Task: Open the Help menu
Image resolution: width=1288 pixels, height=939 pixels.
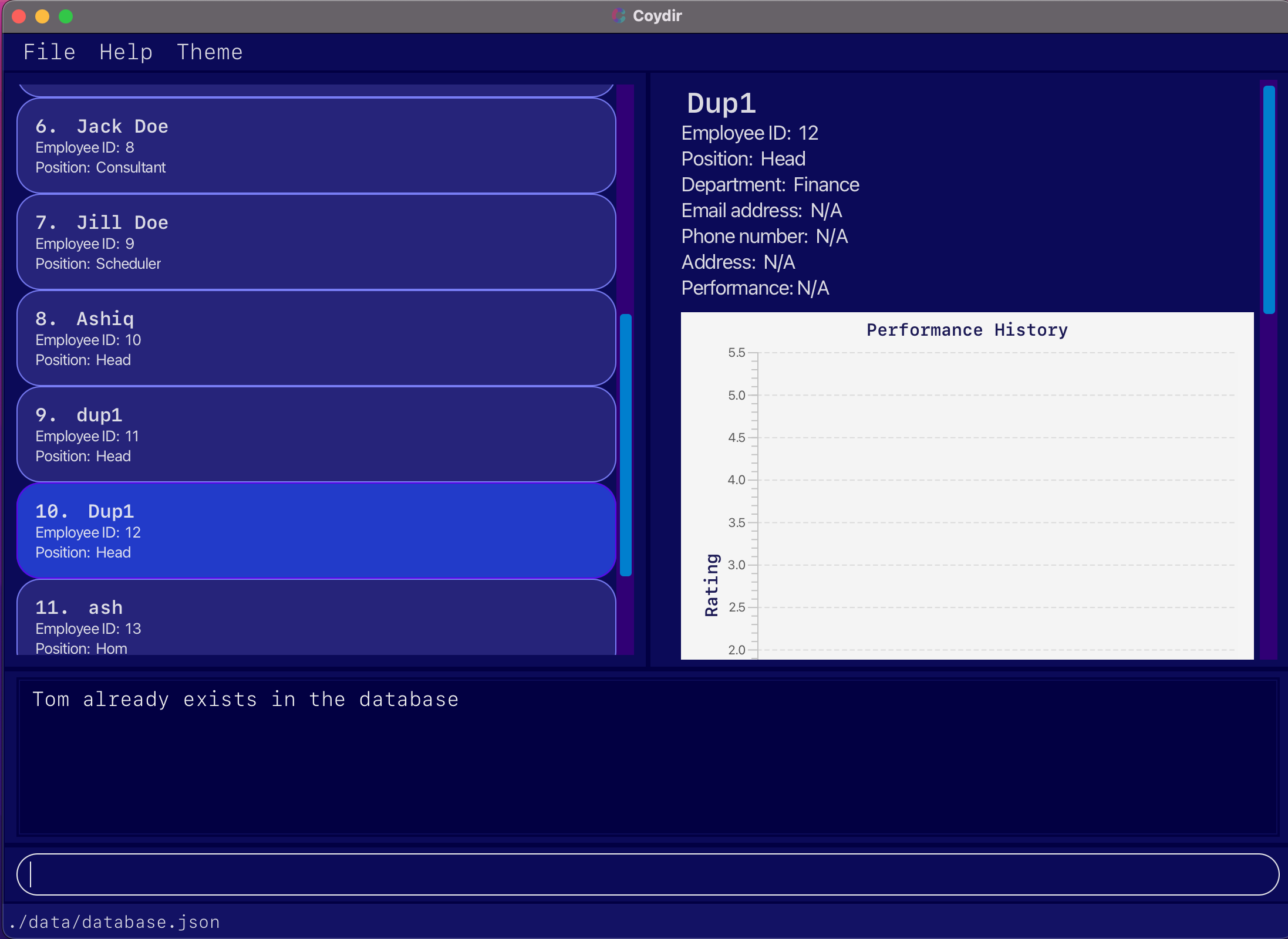Action: 126,52
